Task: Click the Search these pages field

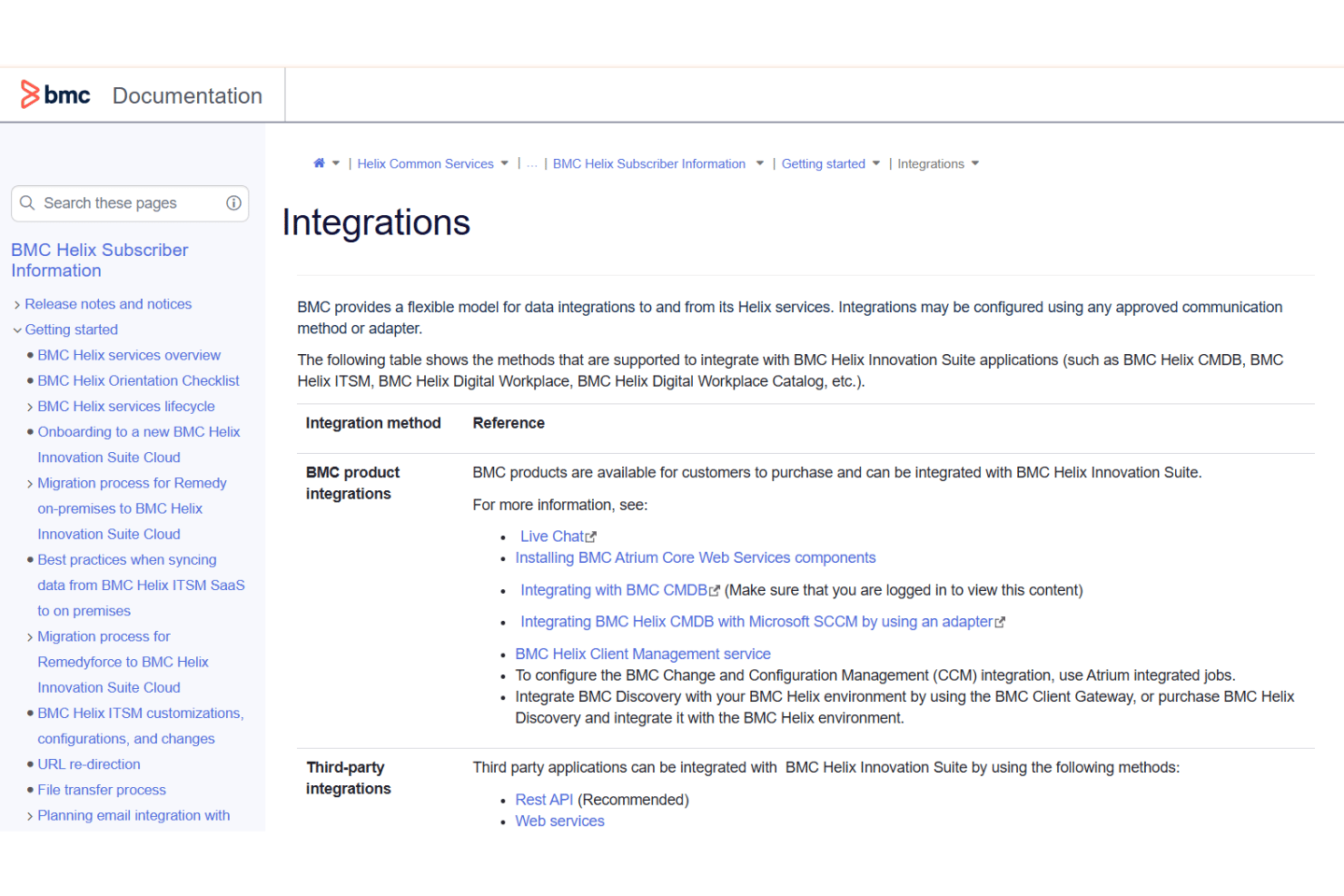Action: (130, 203)
